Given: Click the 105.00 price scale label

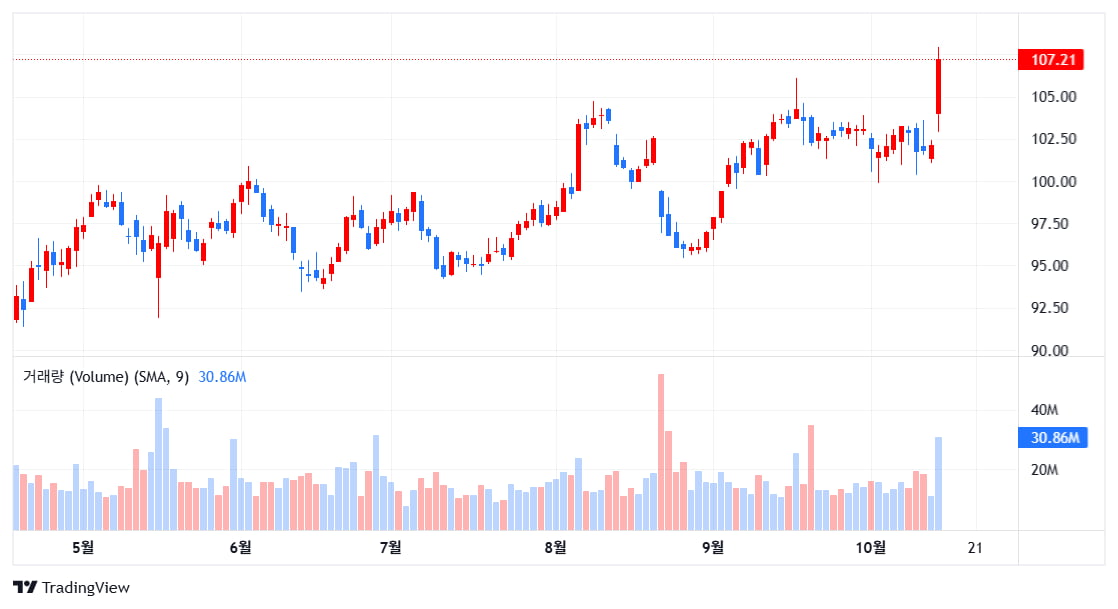Looking at the screenshot, I should pyautogui.click(x=1054, y=97).
